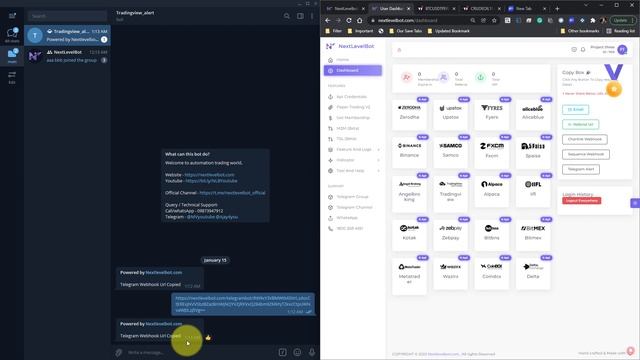Image resolution: width=640 pixels, height=360 pixels.
Task: Copy Chartink Webhook button
Action: pyautogui.click(x=584, y=139)
